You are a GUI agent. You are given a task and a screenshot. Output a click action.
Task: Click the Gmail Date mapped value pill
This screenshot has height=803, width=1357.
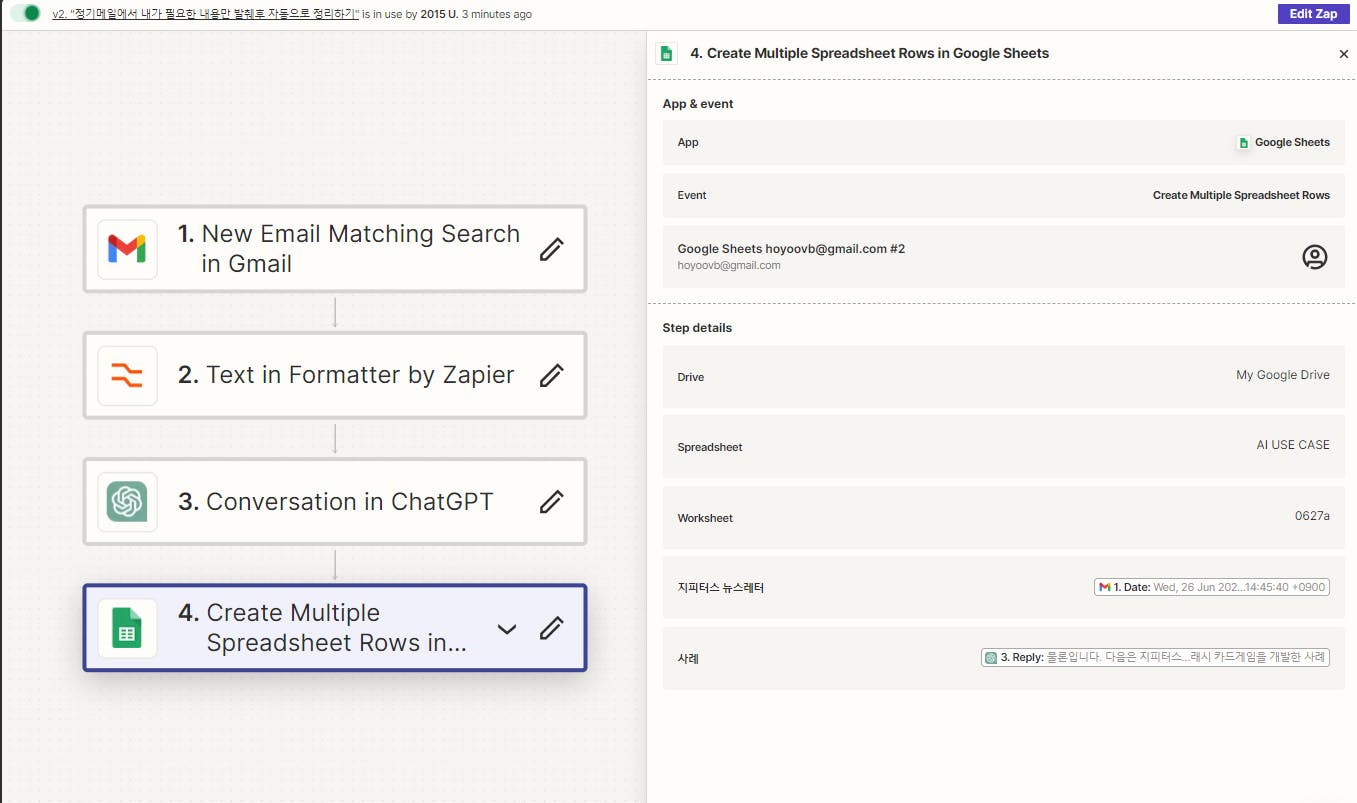coord(1212,587)
